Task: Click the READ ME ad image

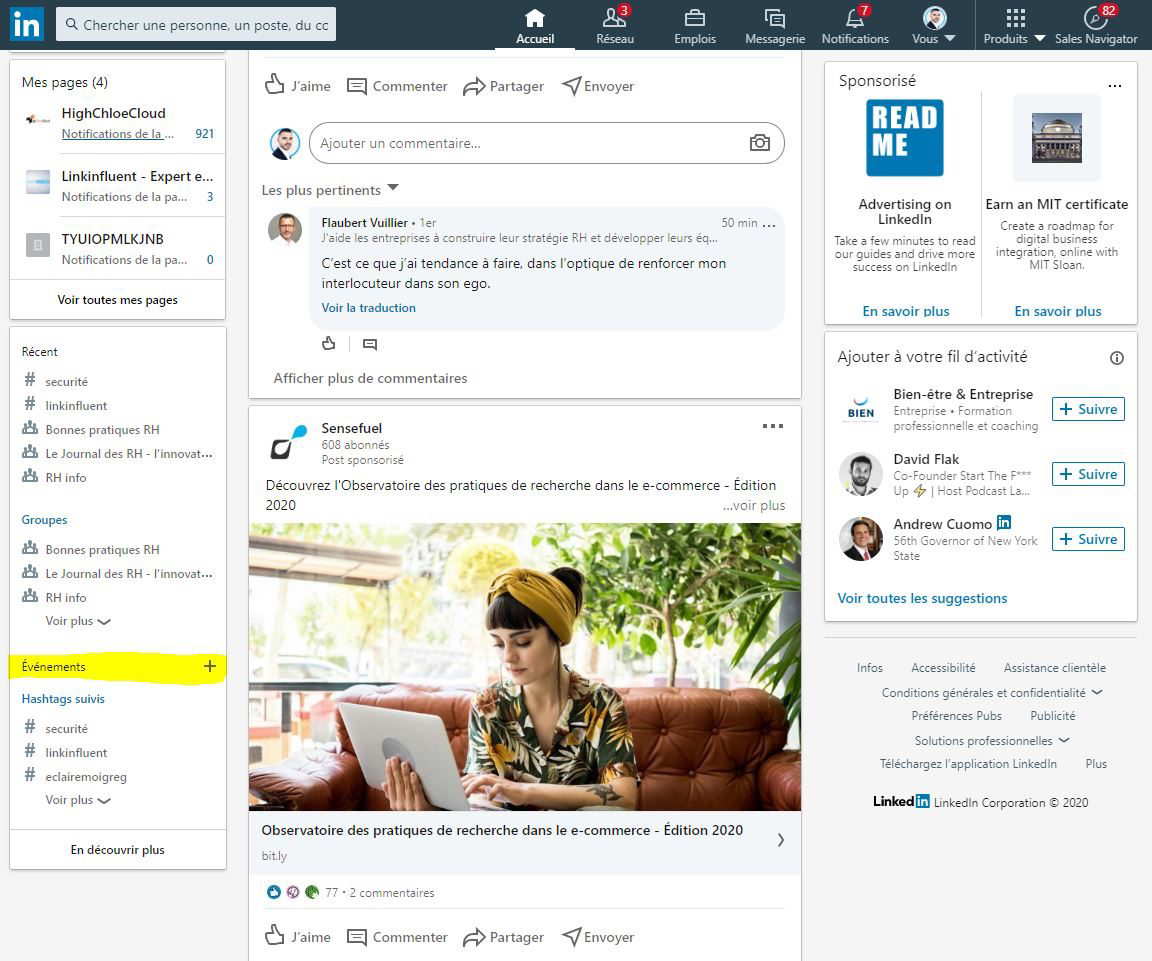Action: pyautogui.click(x=904, y=138)
